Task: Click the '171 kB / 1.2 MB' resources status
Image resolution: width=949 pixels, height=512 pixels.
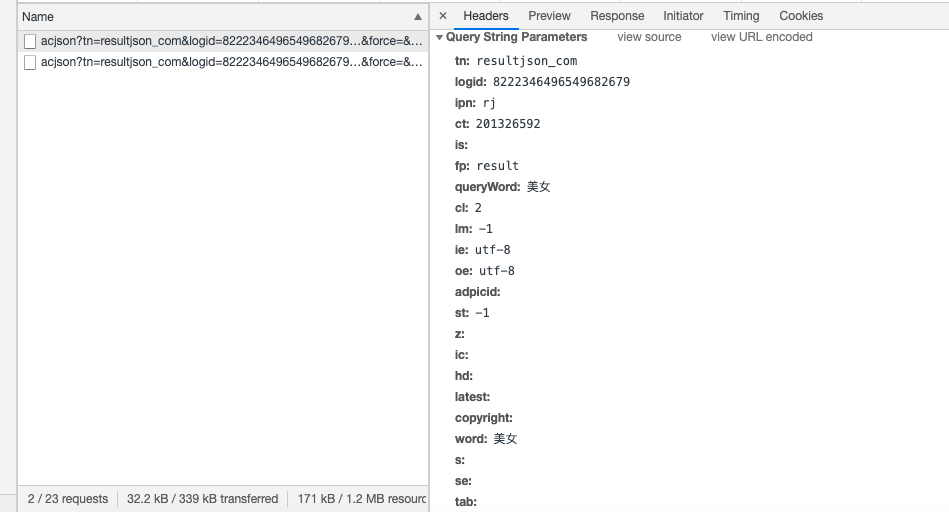Action: pos(361,499)
